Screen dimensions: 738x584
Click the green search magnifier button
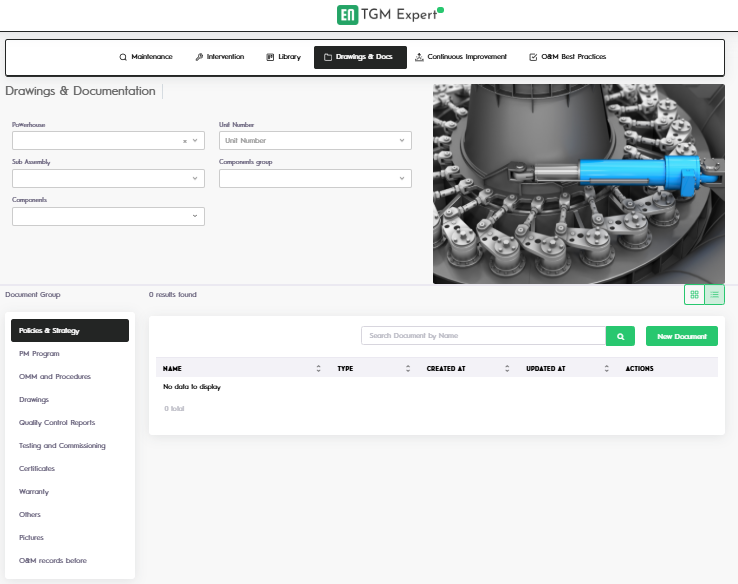(620, 336)
